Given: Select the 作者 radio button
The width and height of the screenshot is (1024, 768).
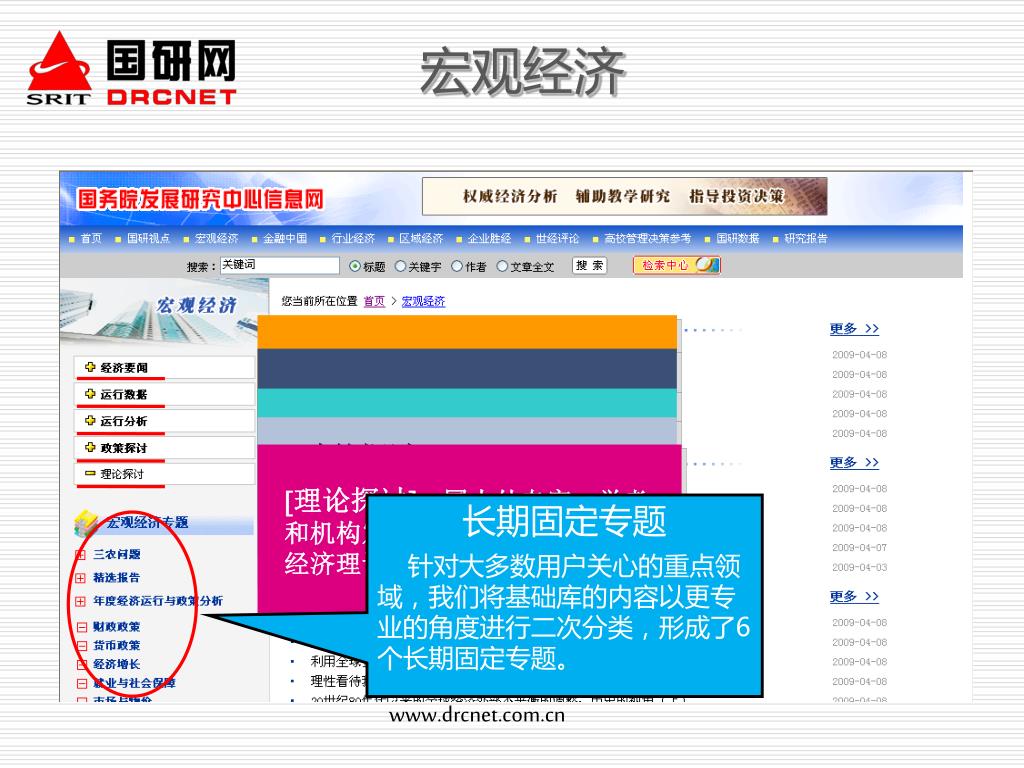Looking at the screenshot, I should [x=457, y=266].
